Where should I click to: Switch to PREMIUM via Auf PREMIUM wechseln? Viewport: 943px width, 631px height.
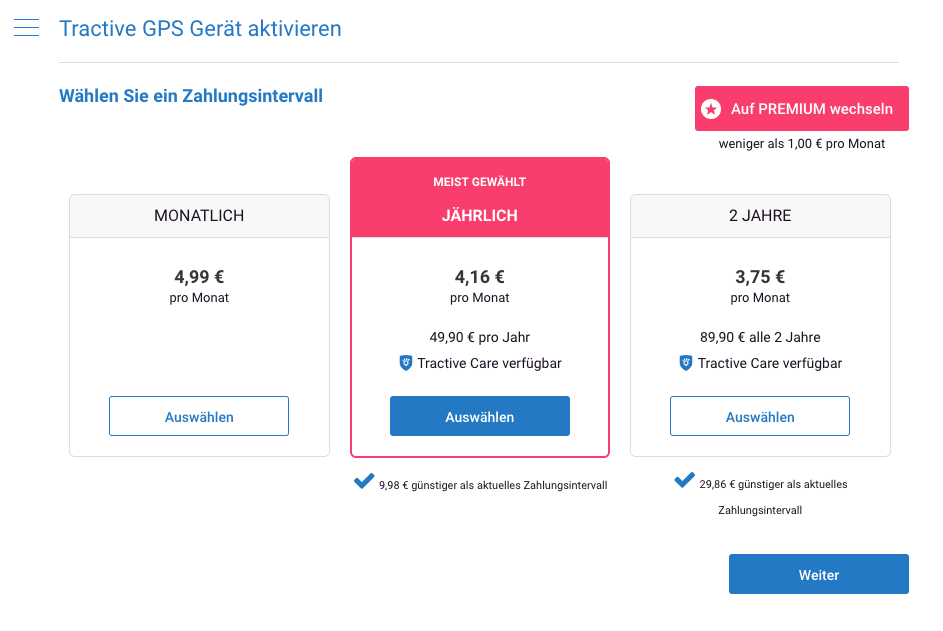click(x=802, y=109)
